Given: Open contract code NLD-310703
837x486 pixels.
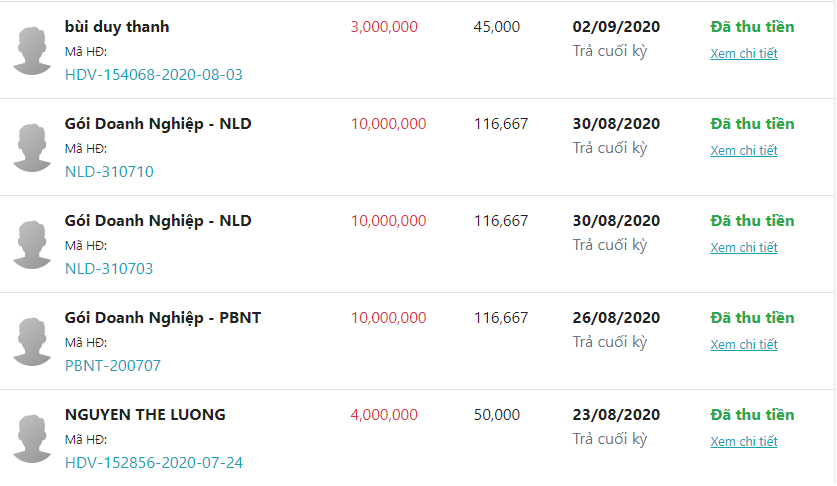Looking at the screenshot, I should click(x=109, y=269).
